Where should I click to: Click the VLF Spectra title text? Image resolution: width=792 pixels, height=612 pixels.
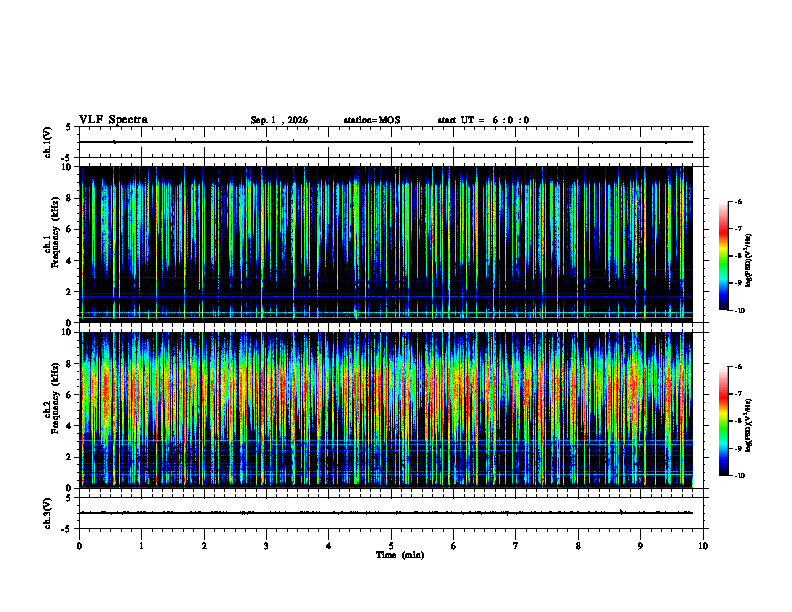coord(113,120)
